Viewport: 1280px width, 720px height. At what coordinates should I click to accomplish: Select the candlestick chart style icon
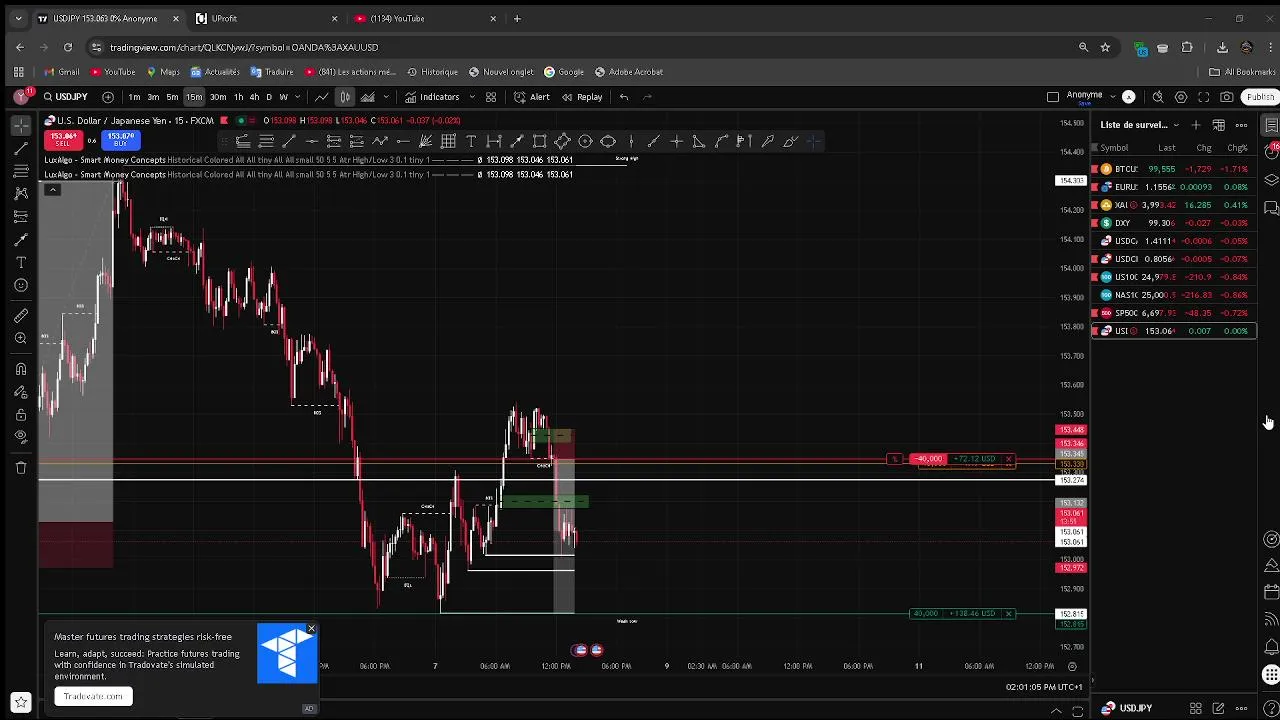tap(345, 97)
